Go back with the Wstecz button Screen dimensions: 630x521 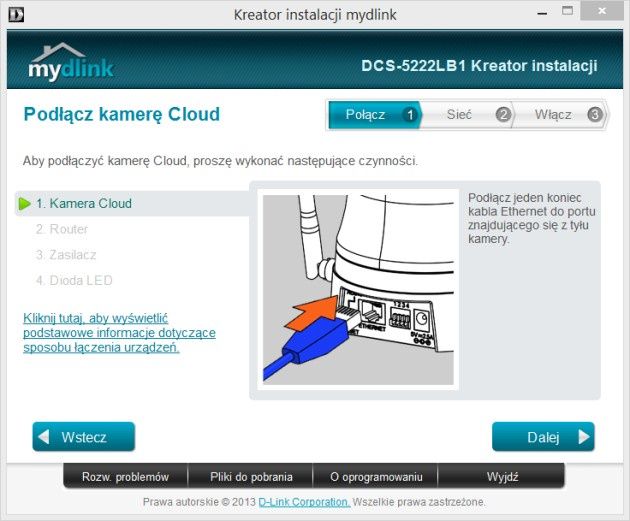(x=84, y=437)
